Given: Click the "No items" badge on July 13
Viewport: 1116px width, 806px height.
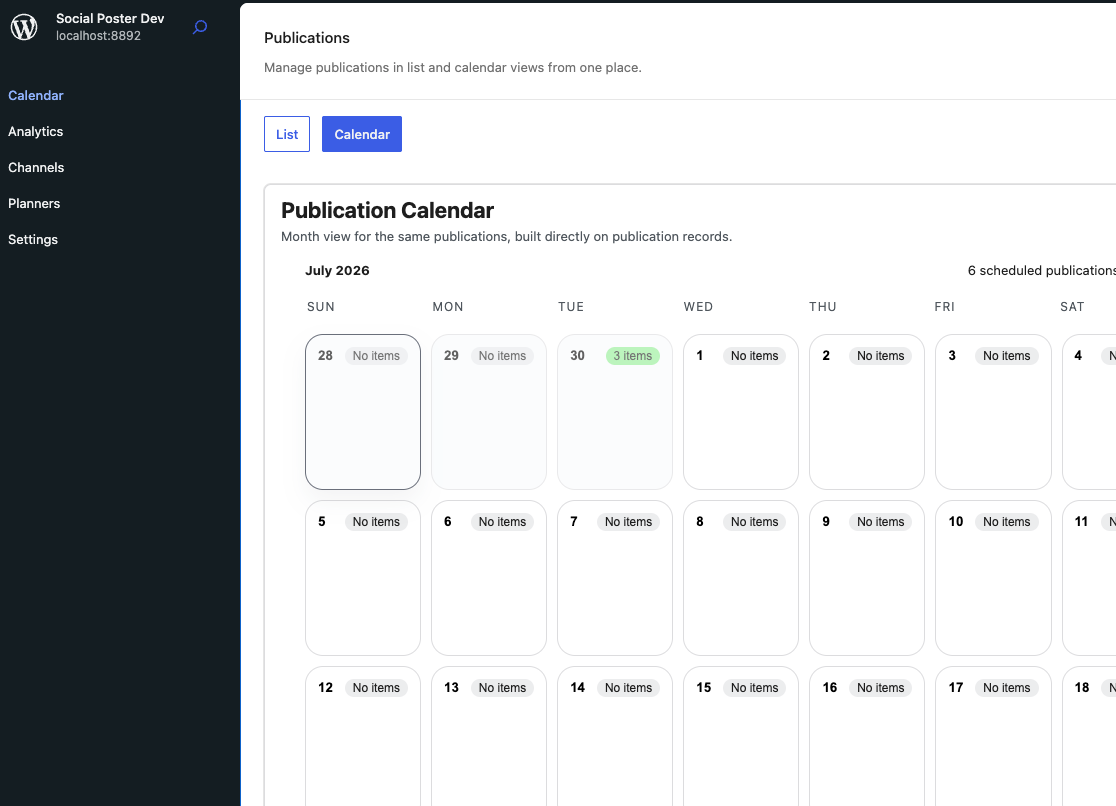Looking at the screenshot, I should pos(502,688).
